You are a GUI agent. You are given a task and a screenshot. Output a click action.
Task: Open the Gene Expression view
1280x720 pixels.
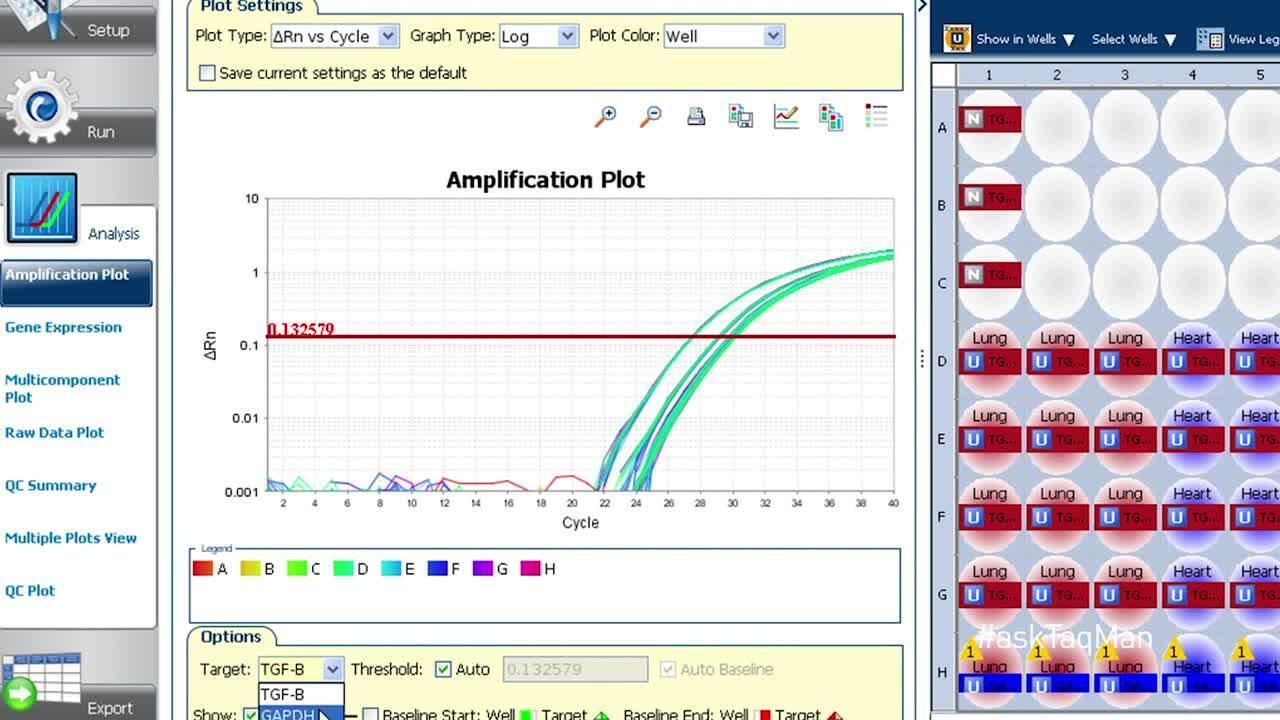[63, 327]
